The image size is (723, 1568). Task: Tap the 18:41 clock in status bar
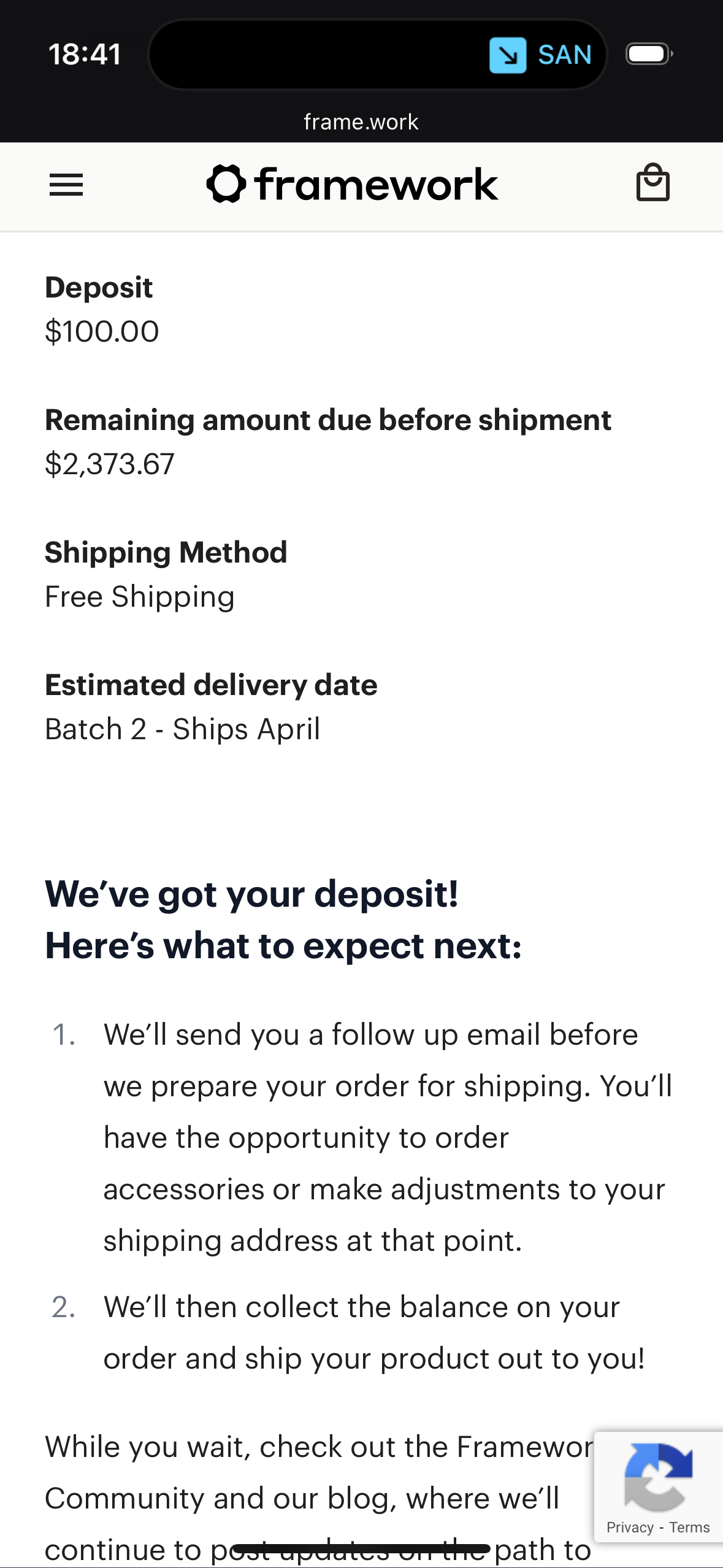(x=85, y=55)
